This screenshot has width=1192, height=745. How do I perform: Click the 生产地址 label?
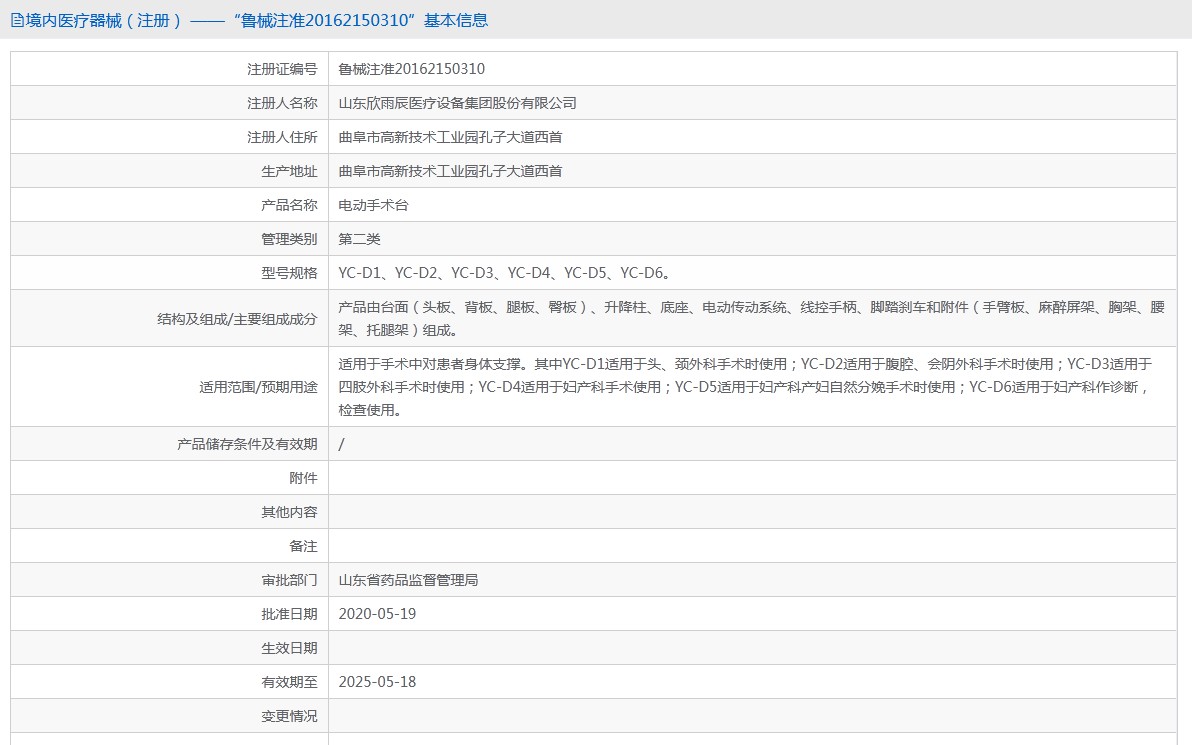coord(289,172)
